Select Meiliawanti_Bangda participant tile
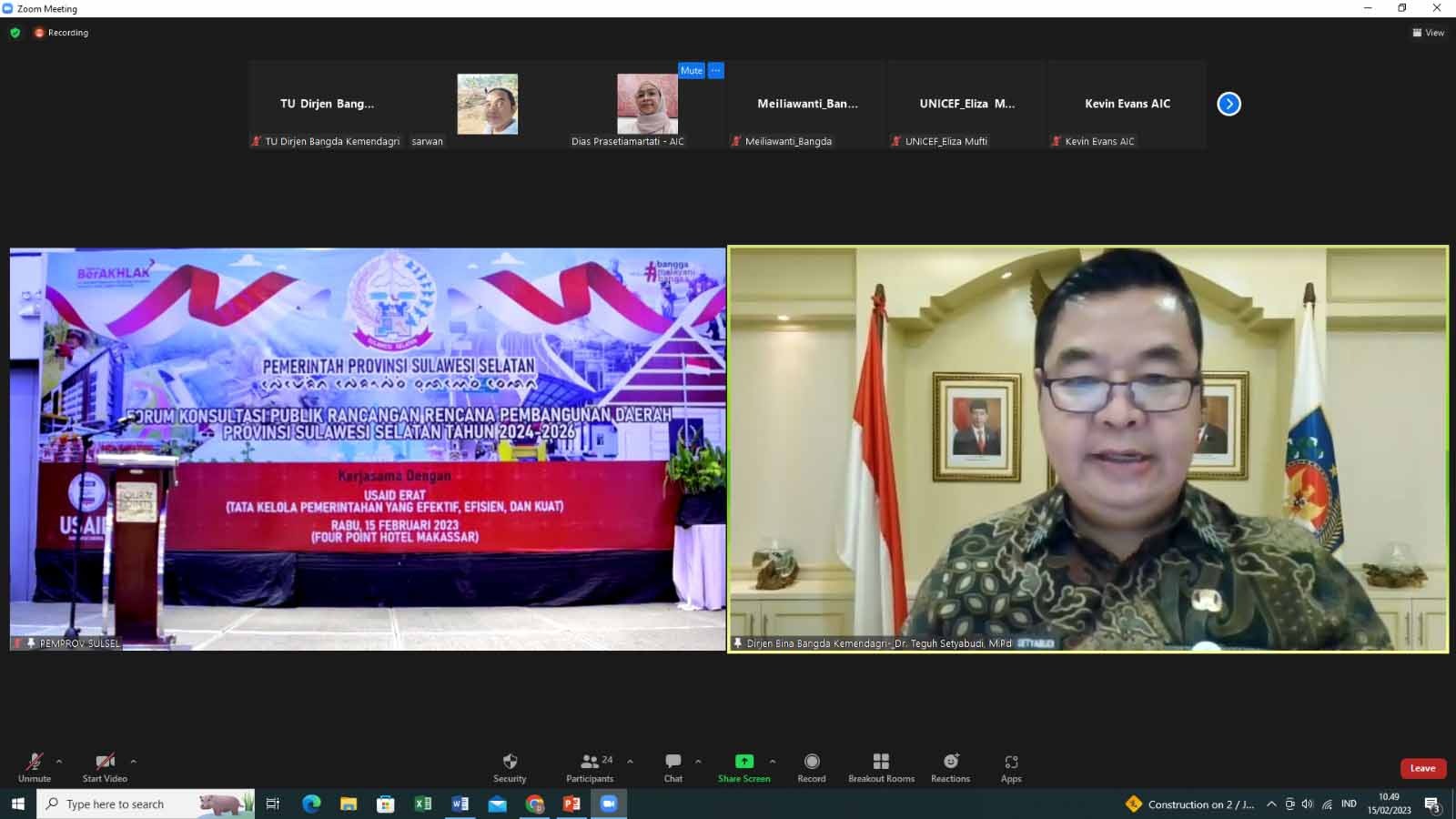Image resolution: width=1456 pixels, height=819 pixels. pos(807,105)
